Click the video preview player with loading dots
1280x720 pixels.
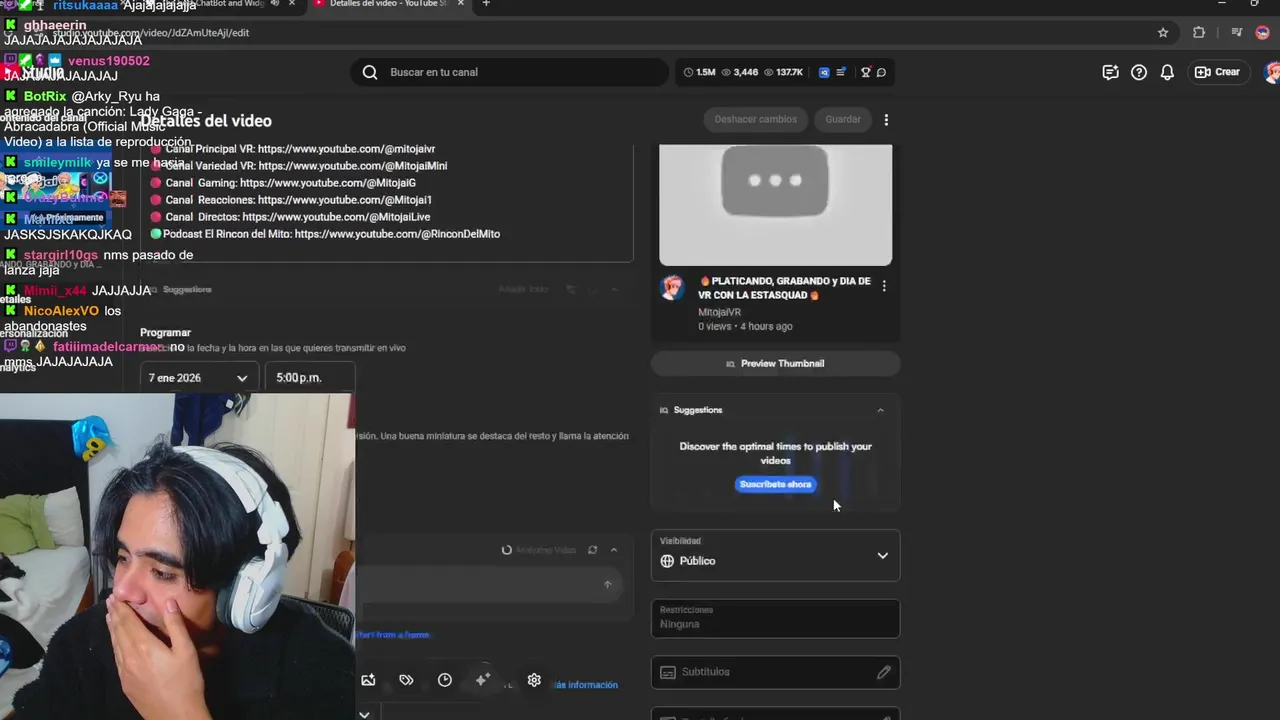tap(775, 204)
